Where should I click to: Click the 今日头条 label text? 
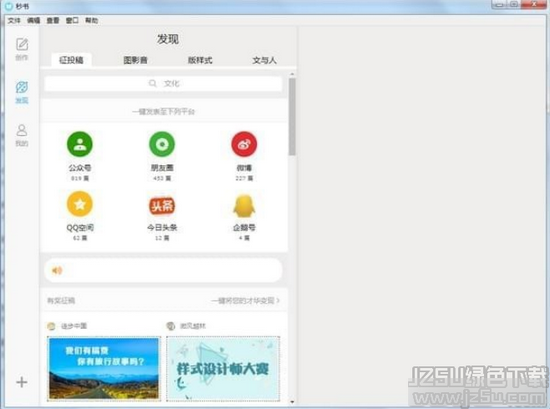(162, 227)
